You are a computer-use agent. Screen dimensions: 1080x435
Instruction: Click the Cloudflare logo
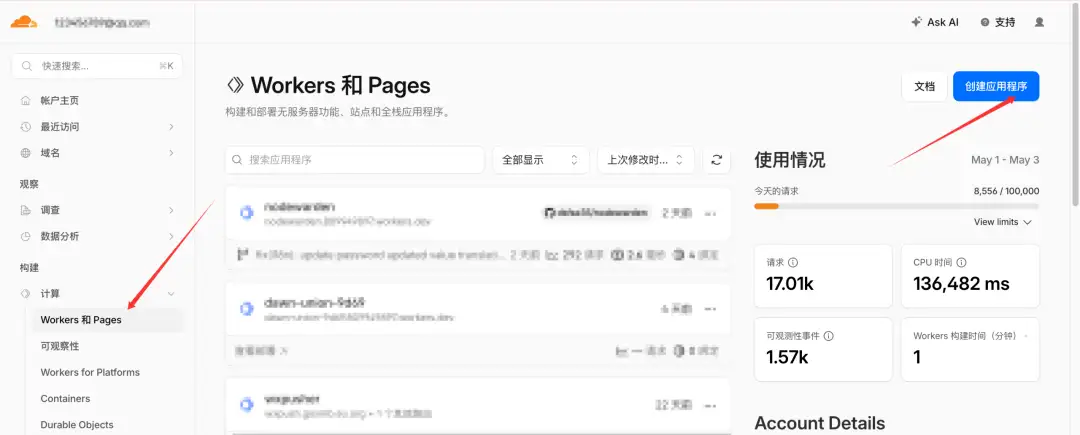coord(23,21)
